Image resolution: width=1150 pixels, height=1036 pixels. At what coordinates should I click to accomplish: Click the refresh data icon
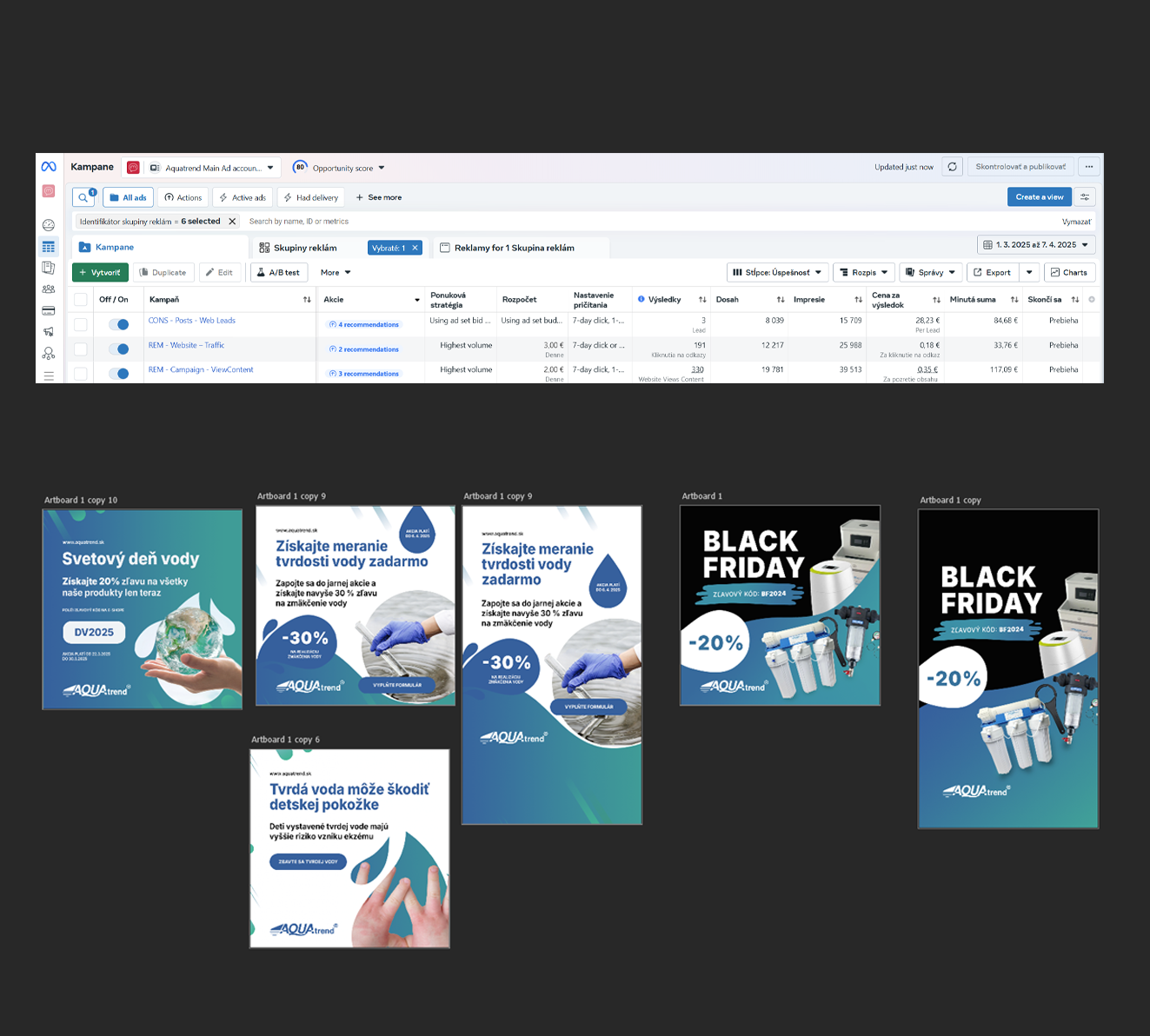click(x=953, y=167)
